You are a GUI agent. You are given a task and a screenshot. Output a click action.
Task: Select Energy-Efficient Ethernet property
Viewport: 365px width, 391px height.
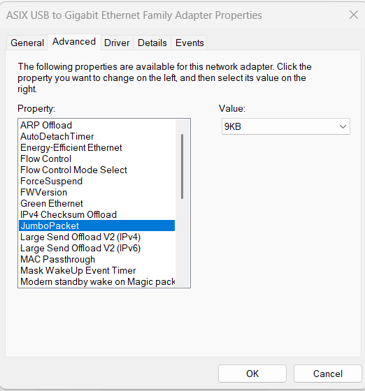point(97,148)
